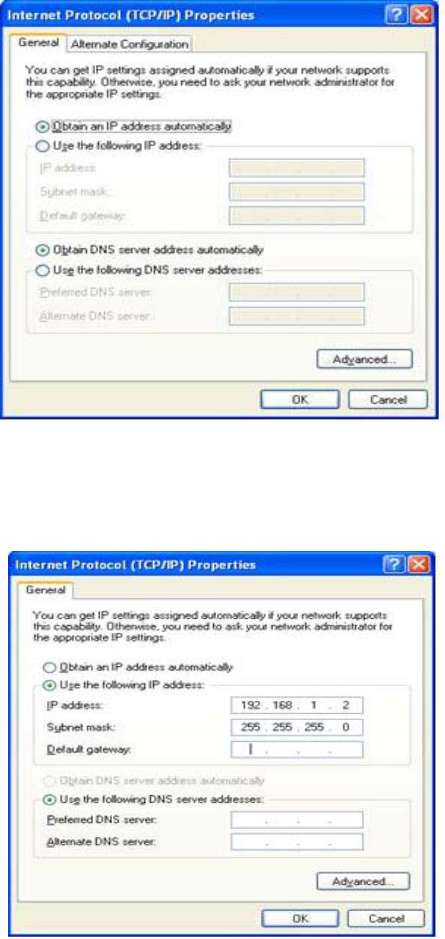Click the IP address field showing 192.168.1.2
Image resolution: width=445 pixels, height=939 pixels.
pos(297,705)
